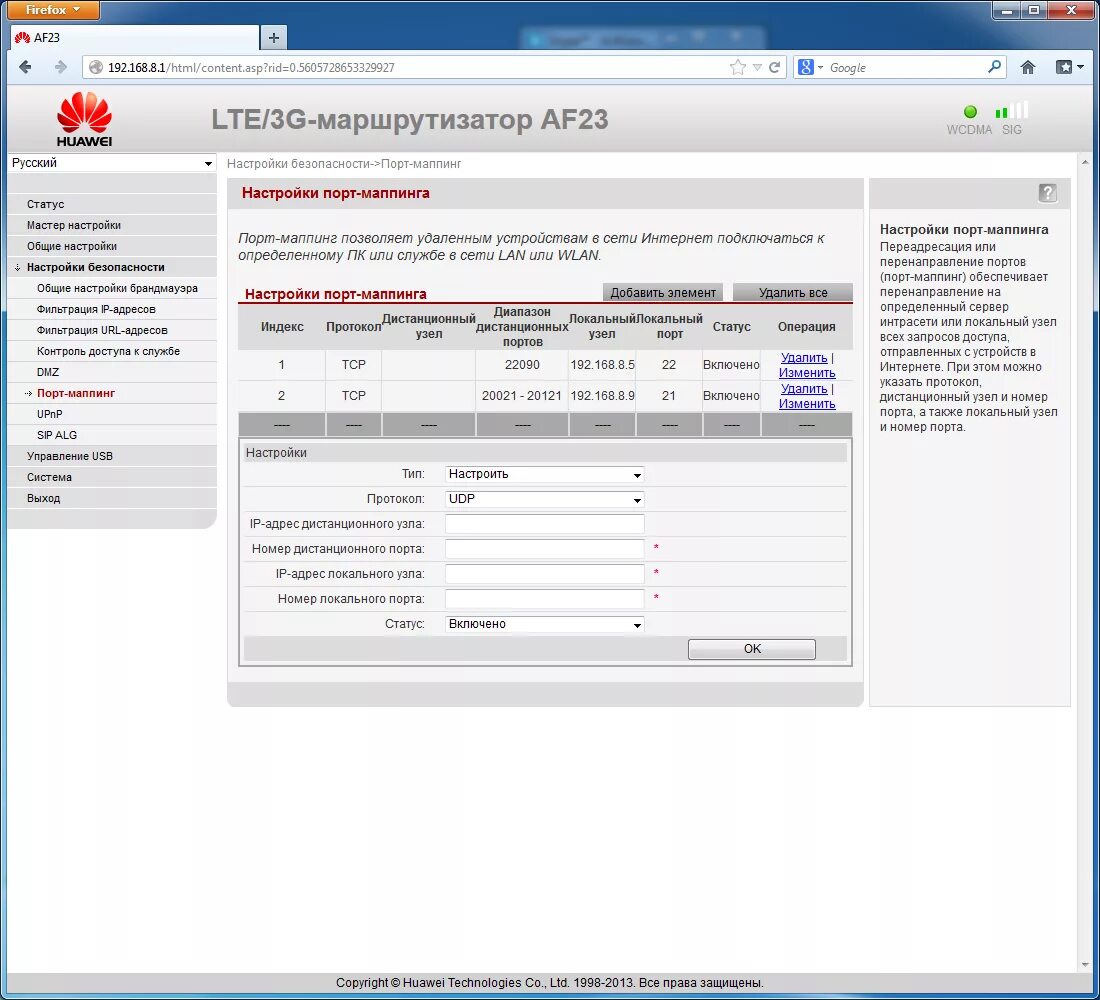The image size is (1100, 1000).
Task: Open the language dropdown showing Русский
Action: click(112, 163)
